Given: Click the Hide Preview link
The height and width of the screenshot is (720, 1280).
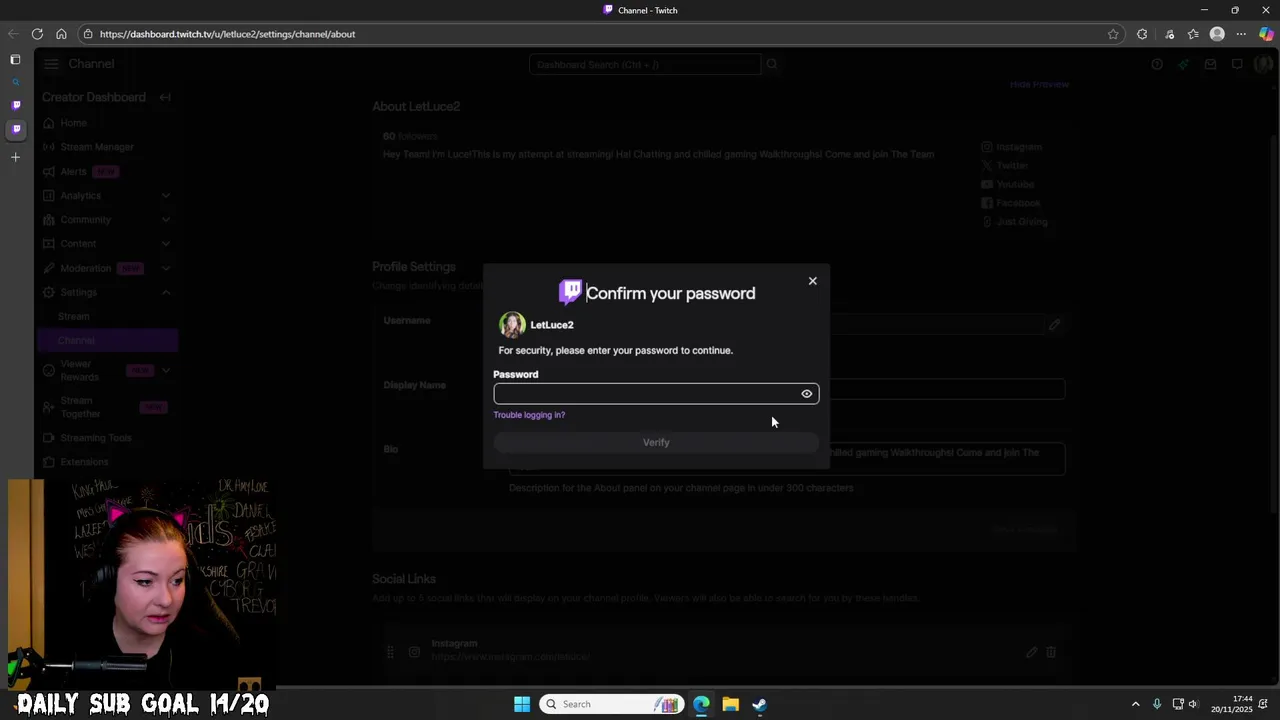Looking at the screenshot, I should (x=1039, y=84).
